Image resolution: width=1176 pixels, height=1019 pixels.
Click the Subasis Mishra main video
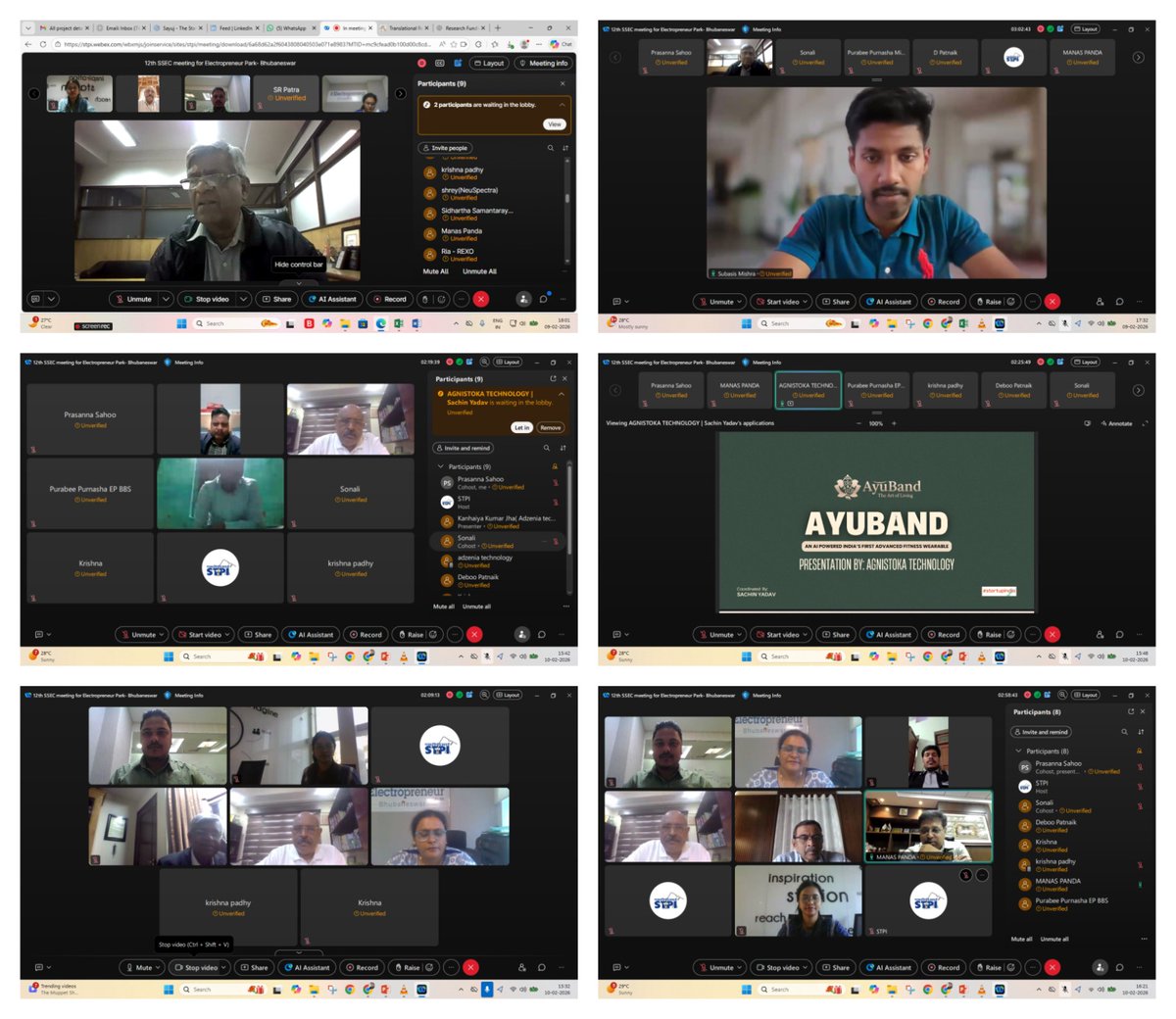point(876,182)
